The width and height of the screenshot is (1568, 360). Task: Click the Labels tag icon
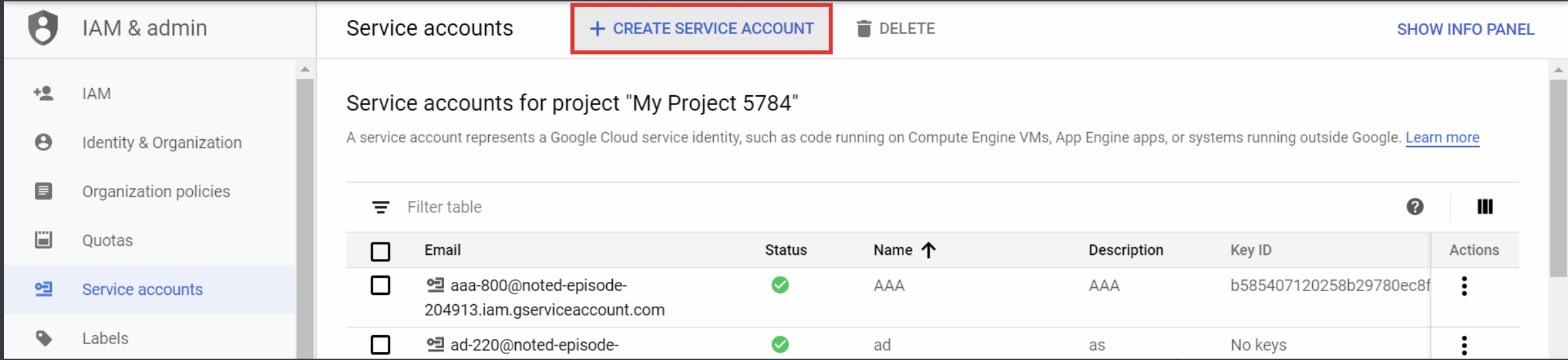(x=43, y=338)
